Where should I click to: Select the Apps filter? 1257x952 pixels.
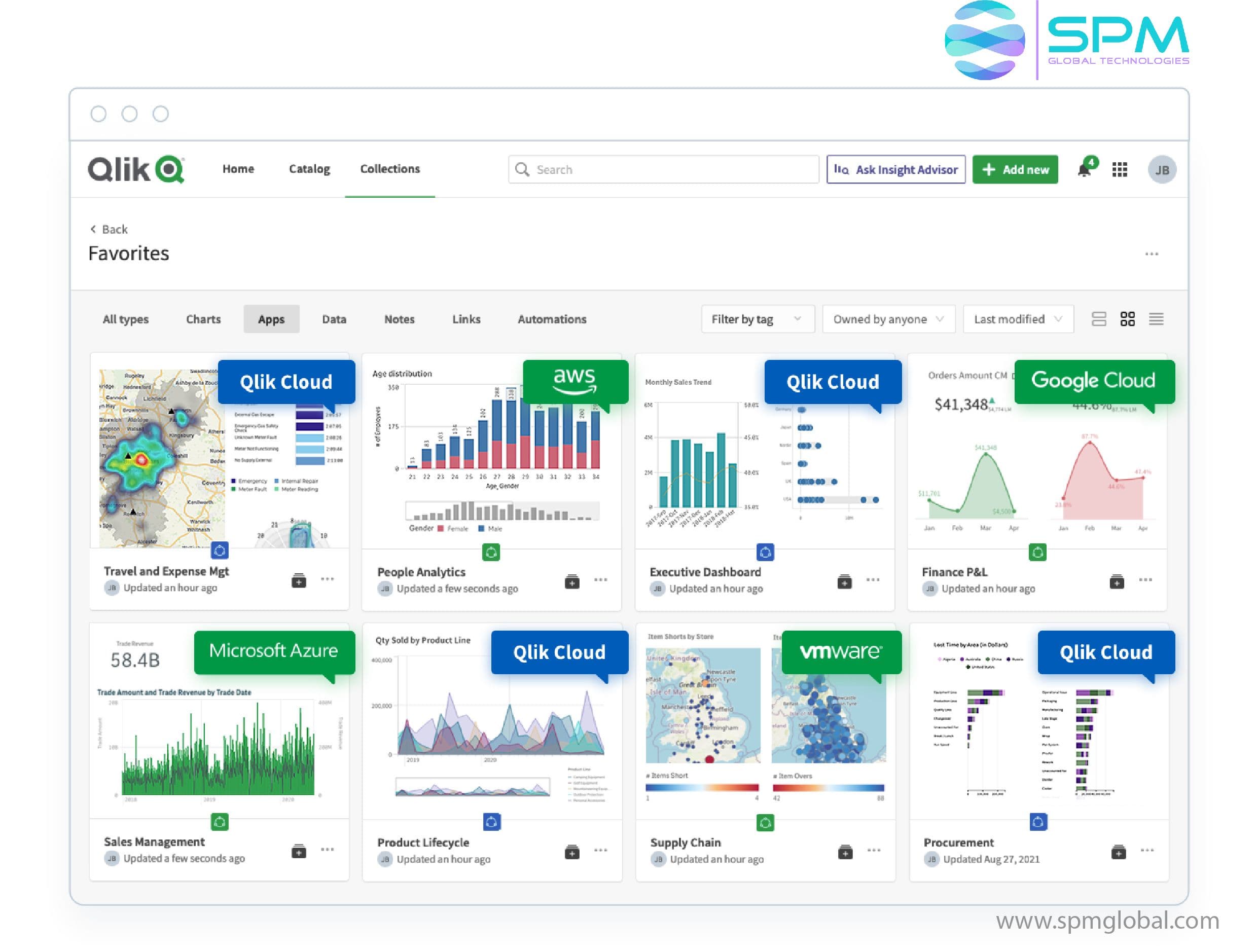click(x=272, y=319)
